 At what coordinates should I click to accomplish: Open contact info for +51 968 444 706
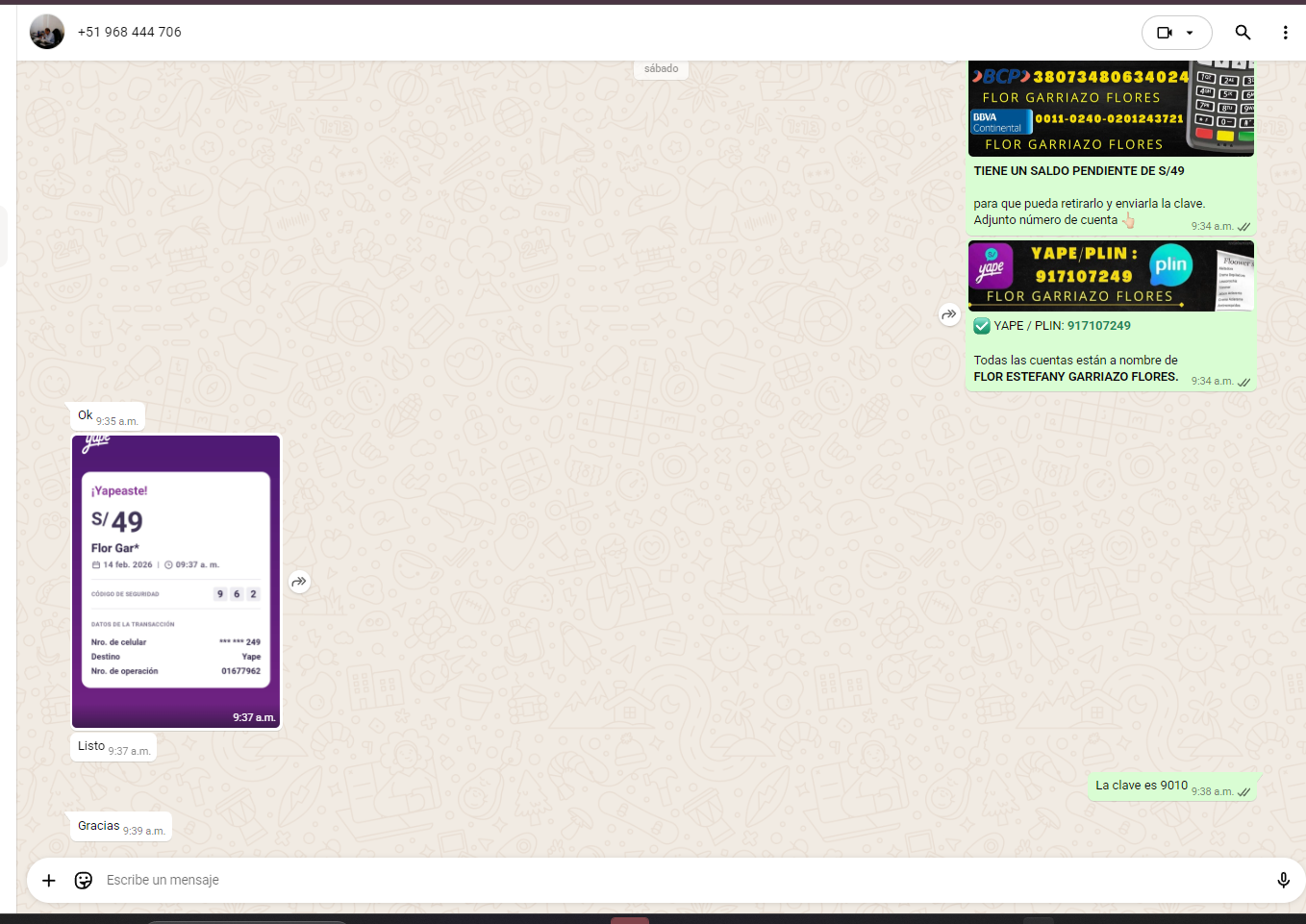[x=130, y=32]
